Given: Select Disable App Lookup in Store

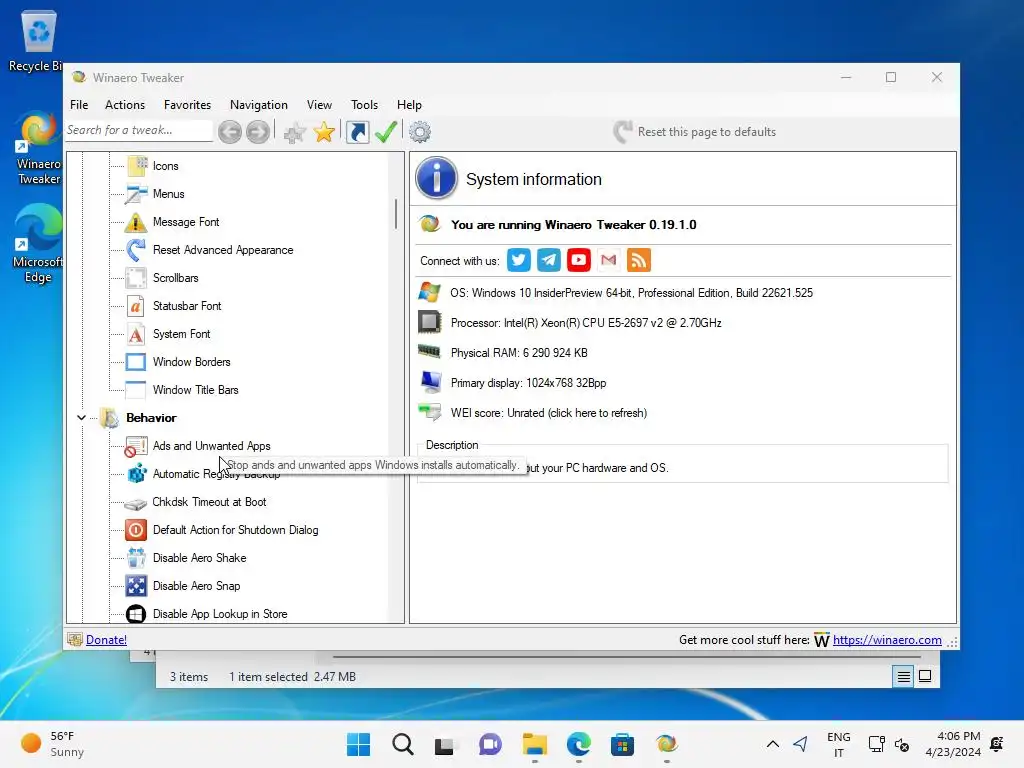Looking at the screenshot, I should click(x=219, y=615).
